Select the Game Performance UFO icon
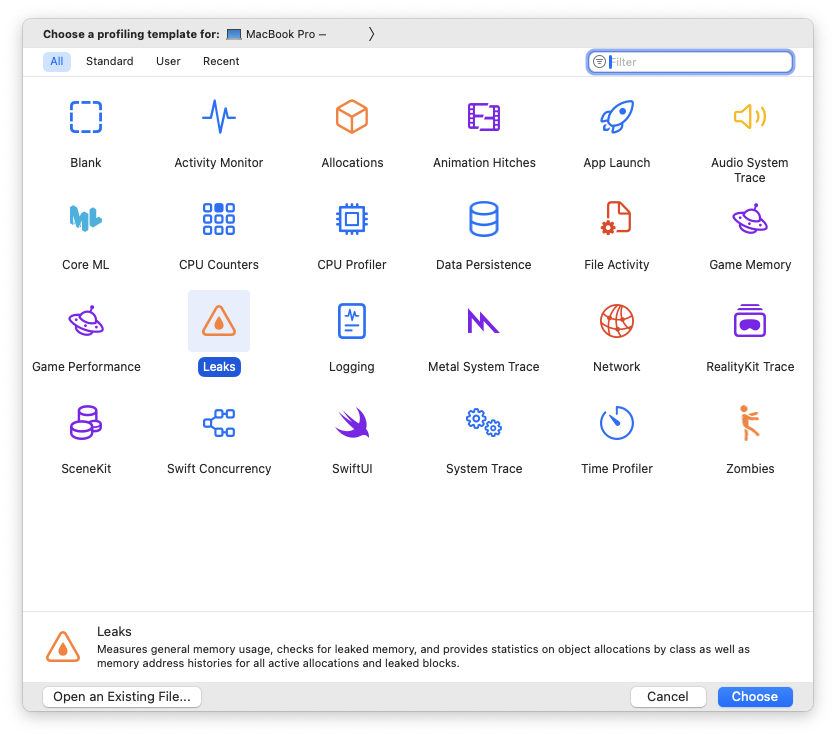Image resolution: width=836 pixels, height=738 pixels. (x=86, y=321)
